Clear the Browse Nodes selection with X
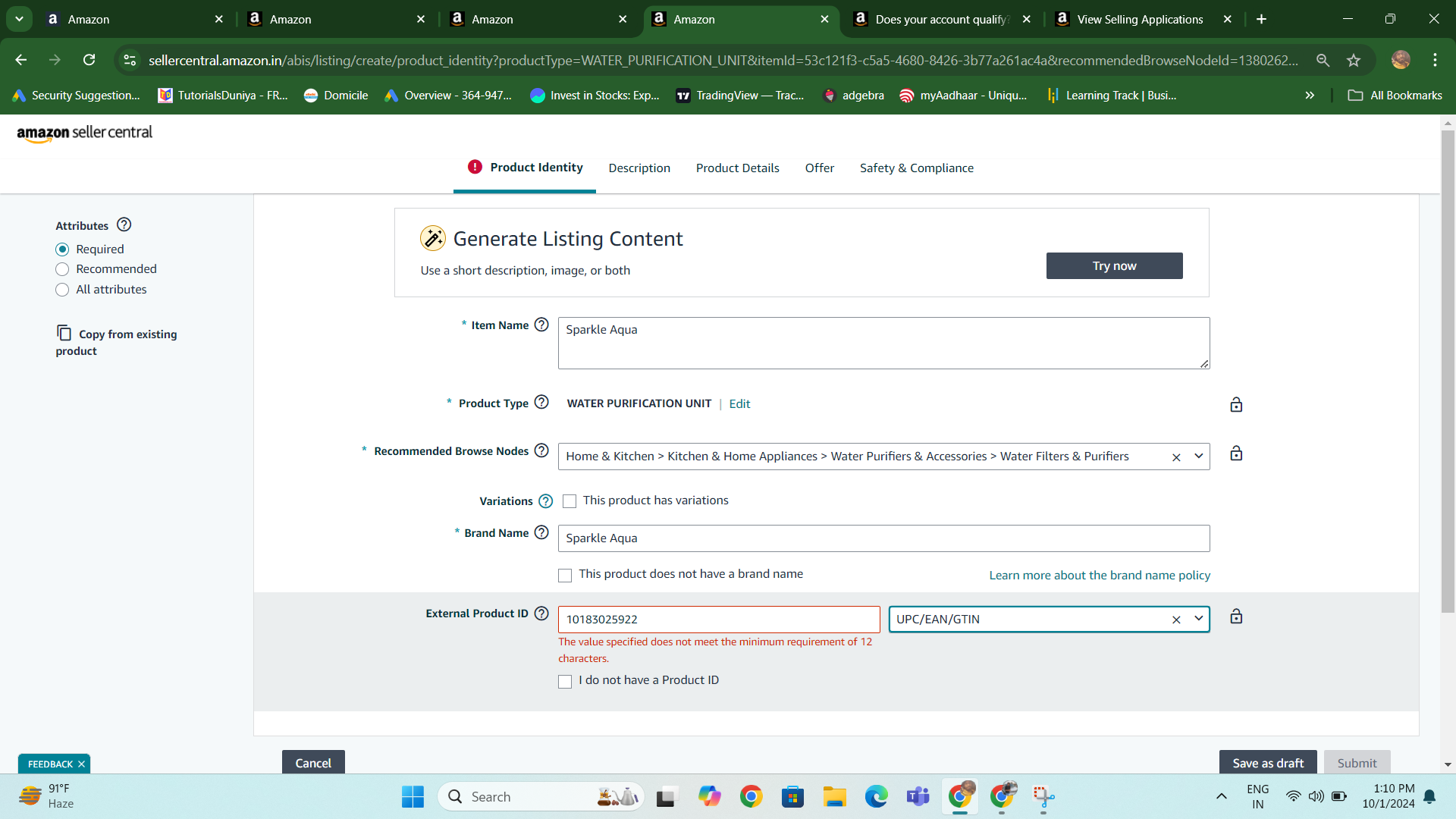The image size is (1456, 819). point(1176,457)
